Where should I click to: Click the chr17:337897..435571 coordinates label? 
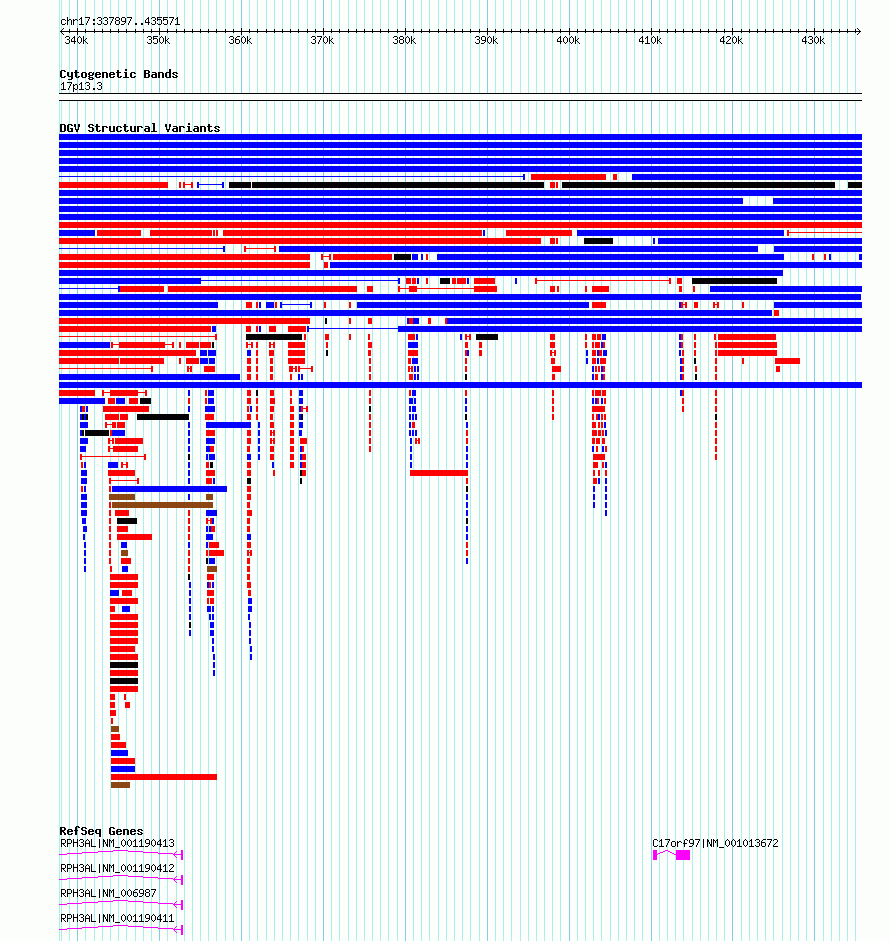click(120, 21)
